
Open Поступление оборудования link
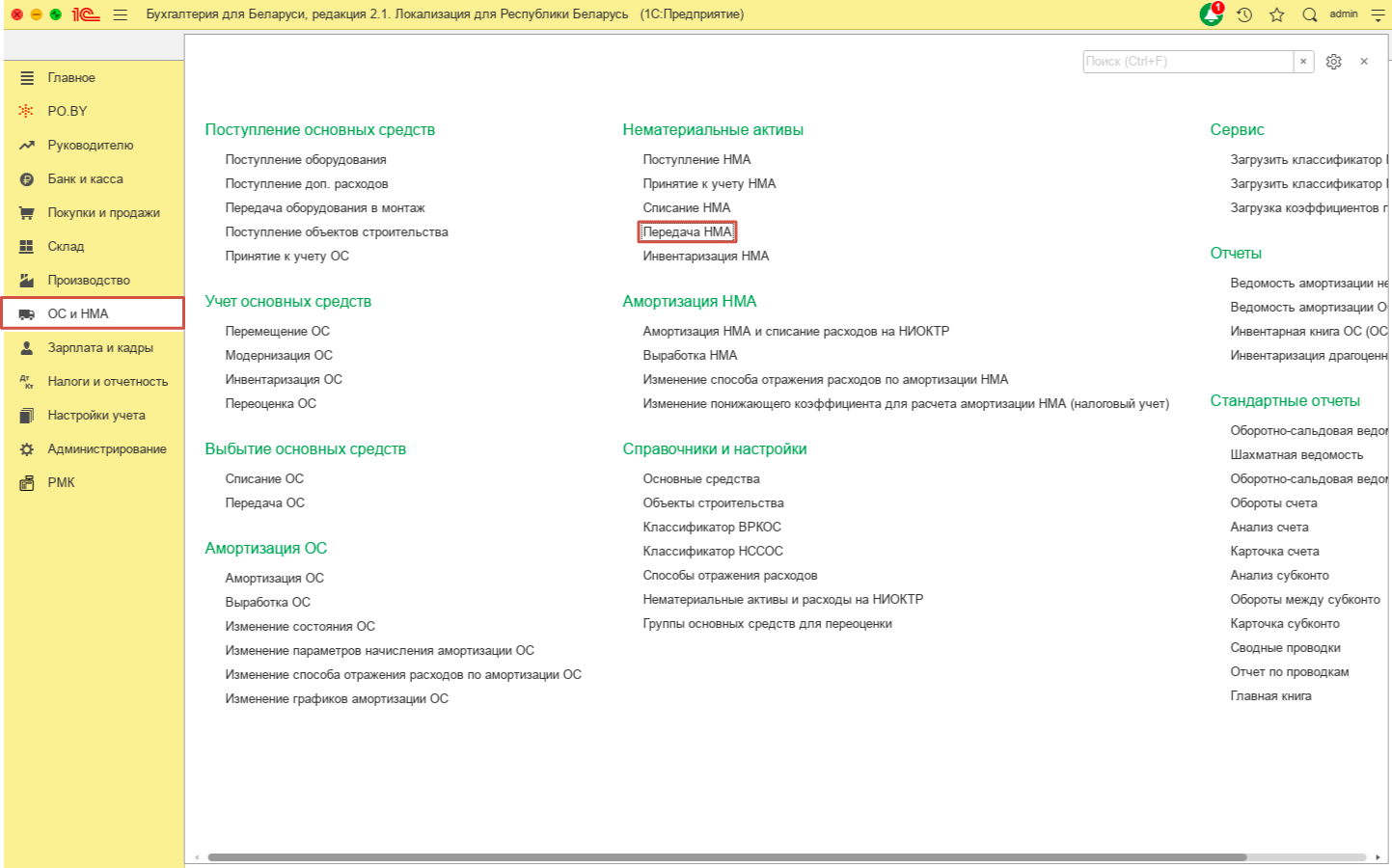click(306, 160)
